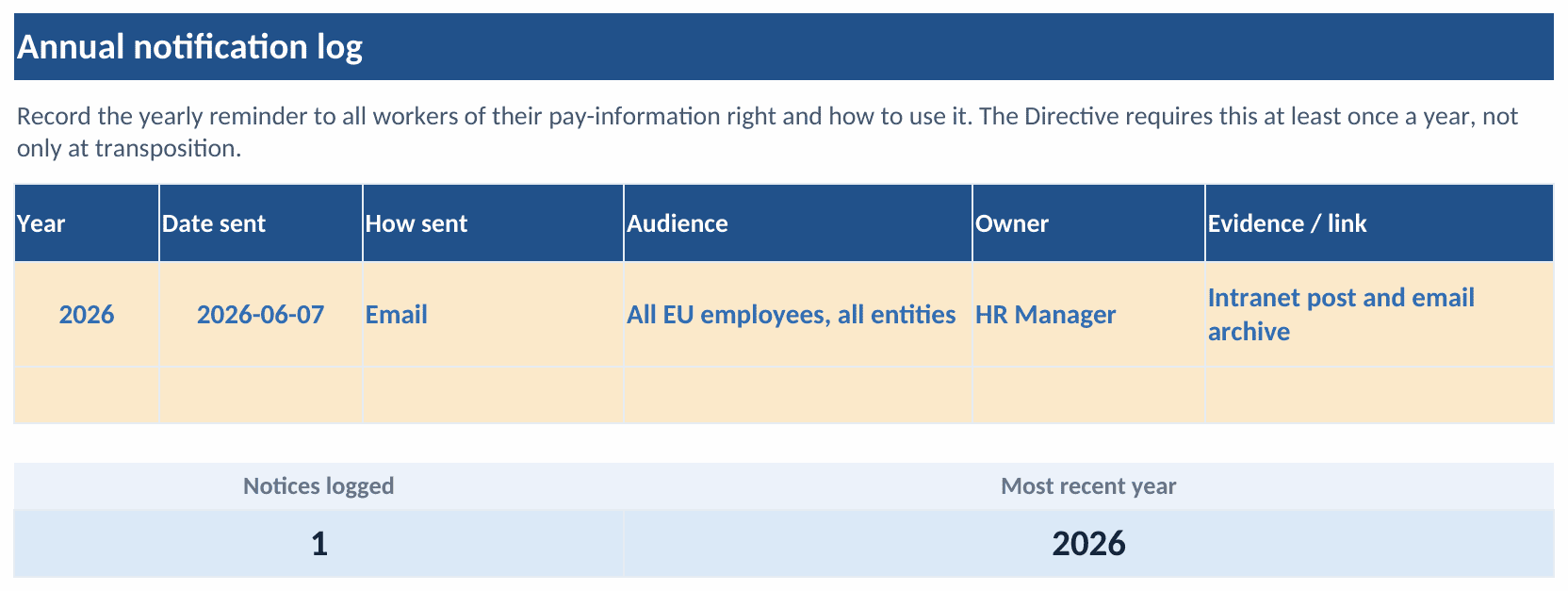Click the 'Email' cell

(x=493, y=315)
